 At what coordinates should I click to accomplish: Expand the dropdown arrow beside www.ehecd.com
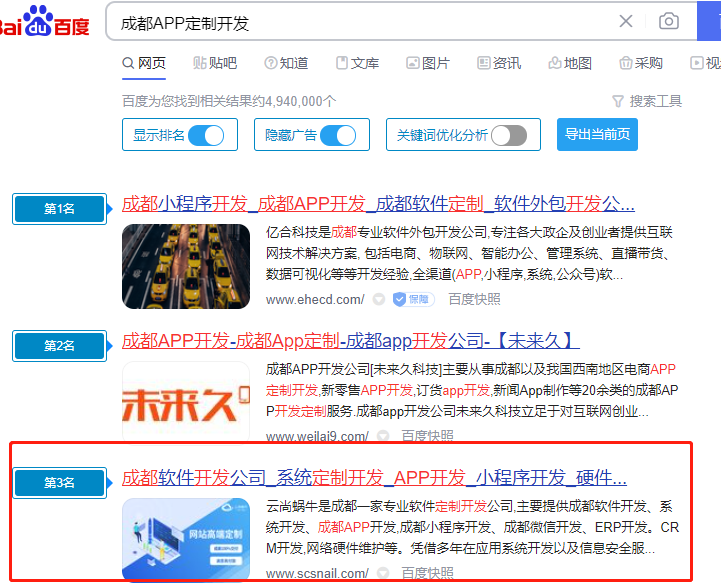(x=379, y=299)
